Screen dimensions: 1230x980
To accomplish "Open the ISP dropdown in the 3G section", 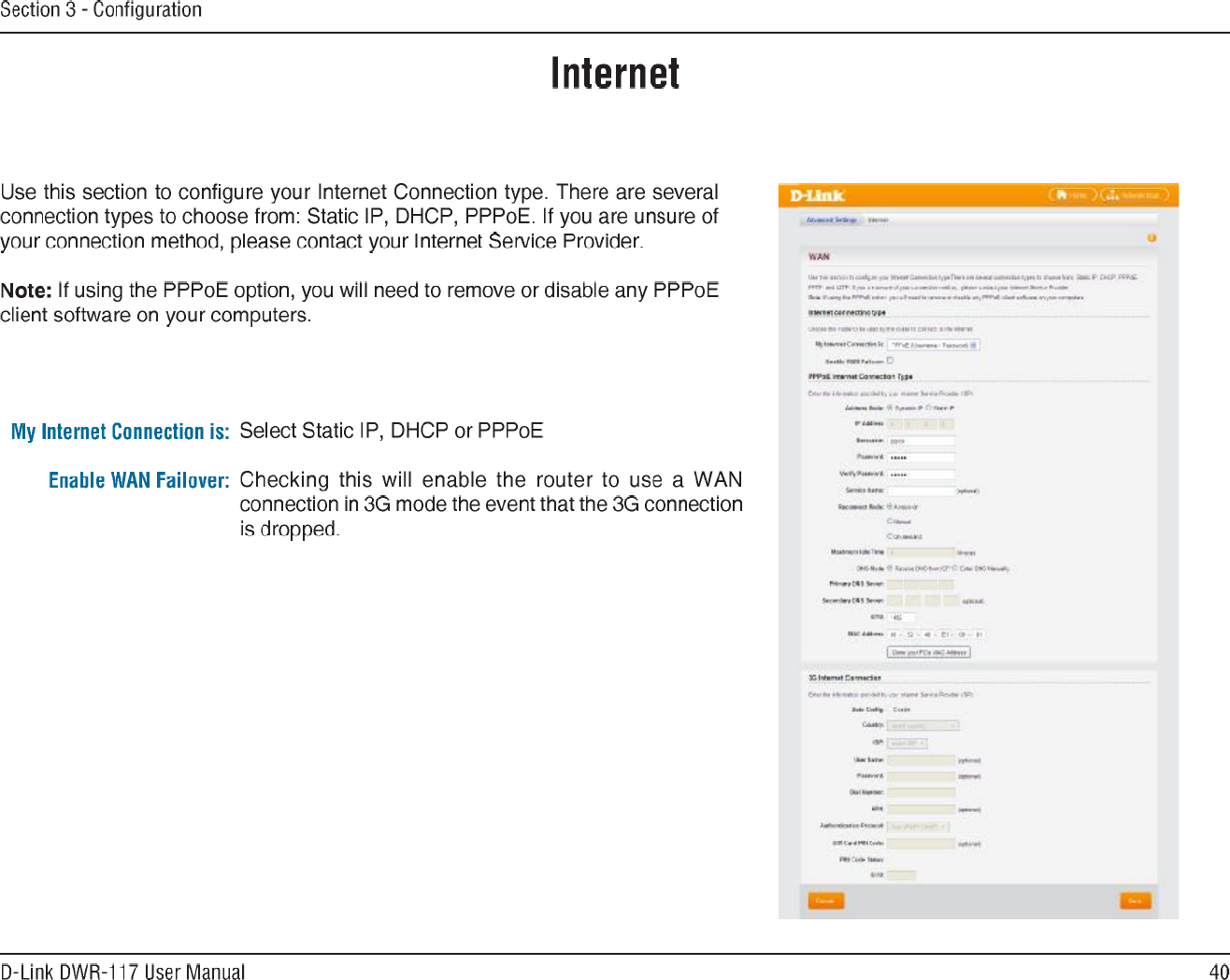I will click(x=907, y=744).
